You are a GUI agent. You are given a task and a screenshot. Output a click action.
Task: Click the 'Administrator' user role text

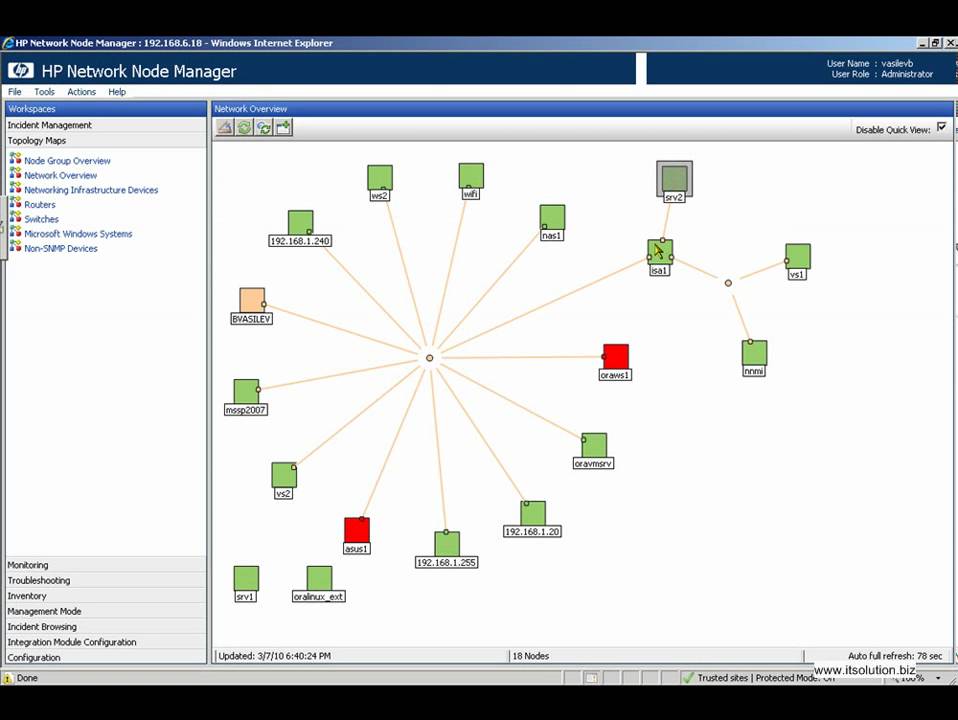point(907,74)
